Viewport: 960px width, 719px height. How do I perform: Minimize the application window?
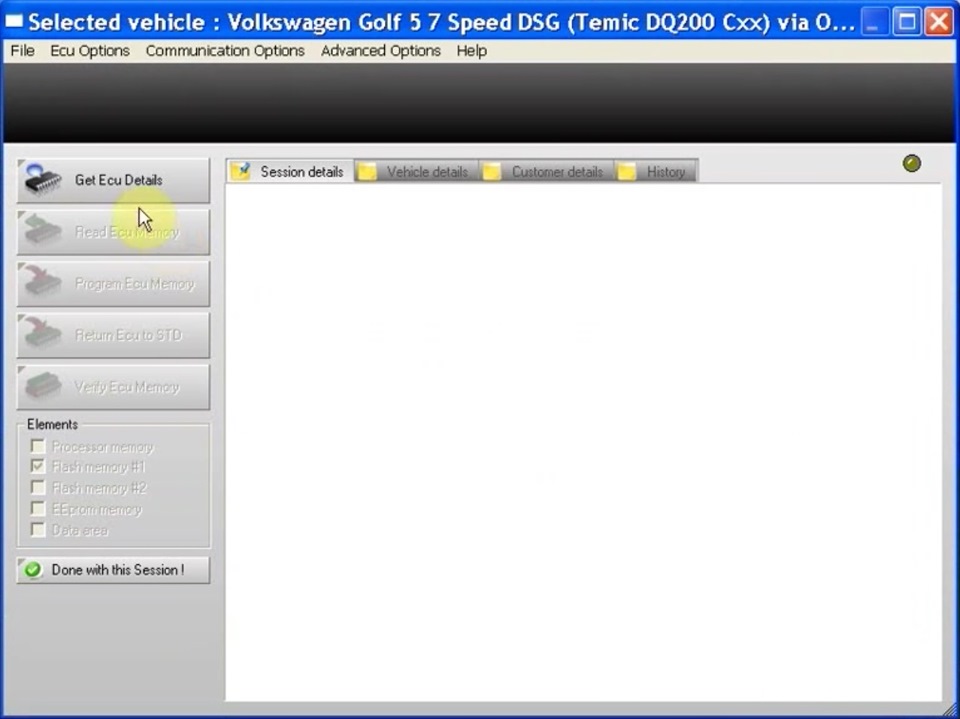tap(874, 23)
